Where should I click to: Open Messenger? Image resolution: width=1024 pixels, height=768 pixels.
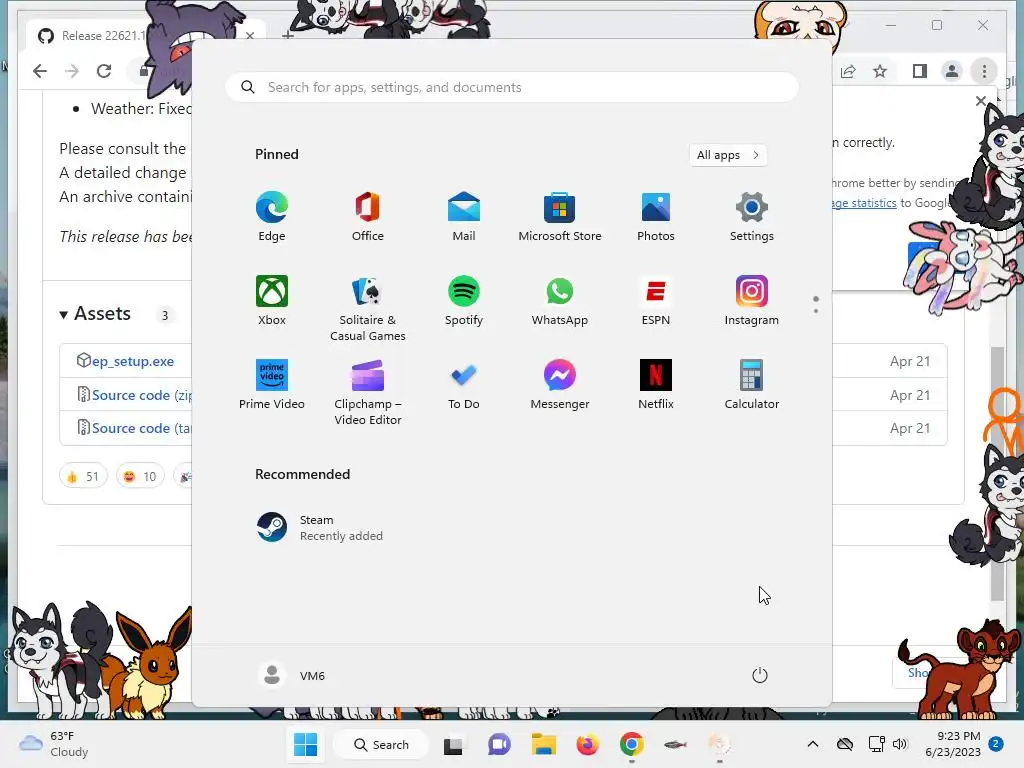coord(560,385)
